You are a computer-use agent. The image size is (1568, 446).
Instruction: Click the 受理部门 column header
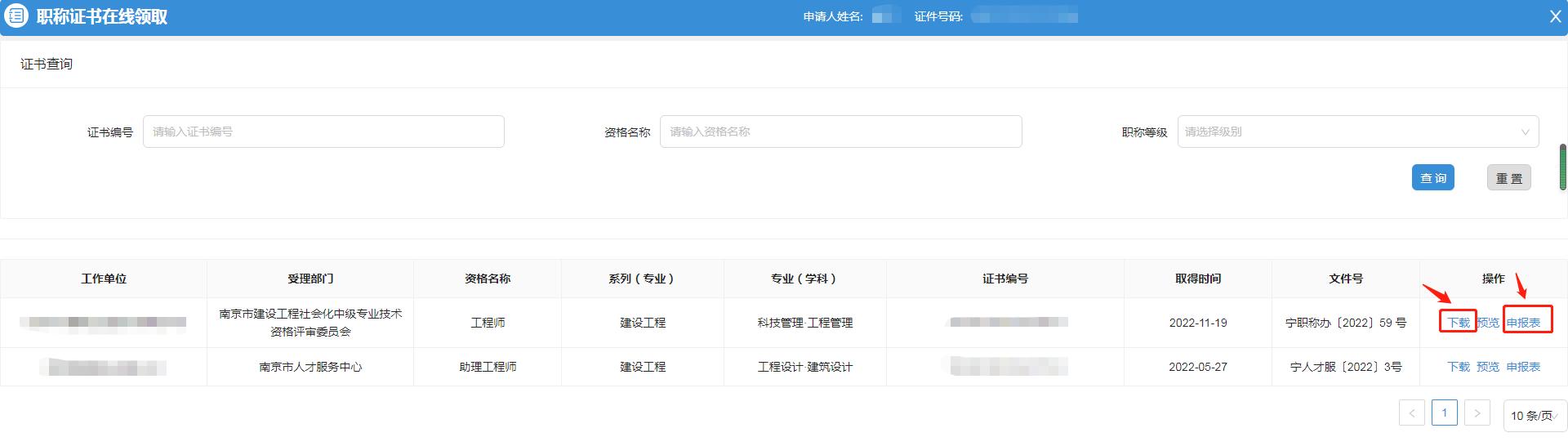point(310,279)
